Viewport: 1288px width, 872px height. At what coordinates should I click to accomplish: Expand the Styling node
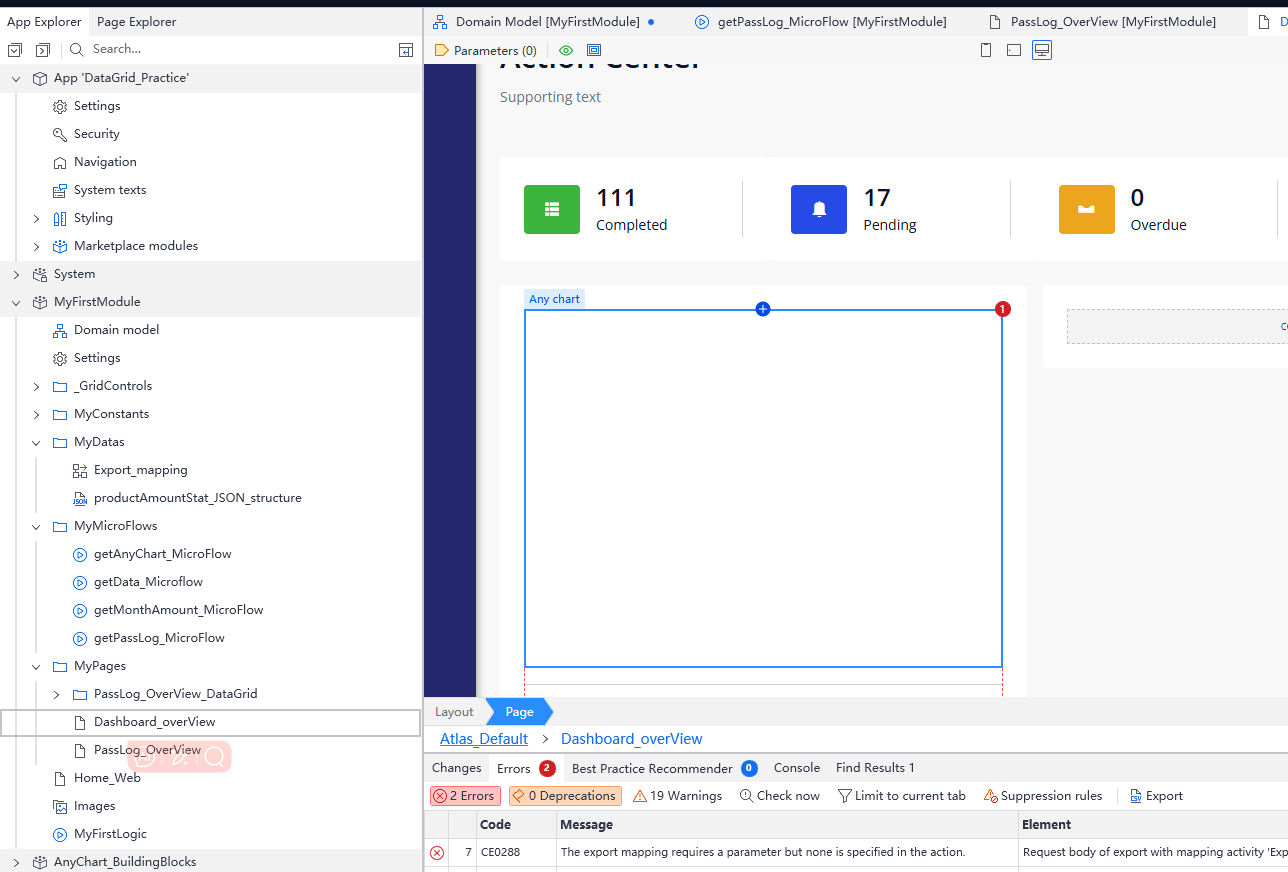pyautogui.click(x=36, y=218)
